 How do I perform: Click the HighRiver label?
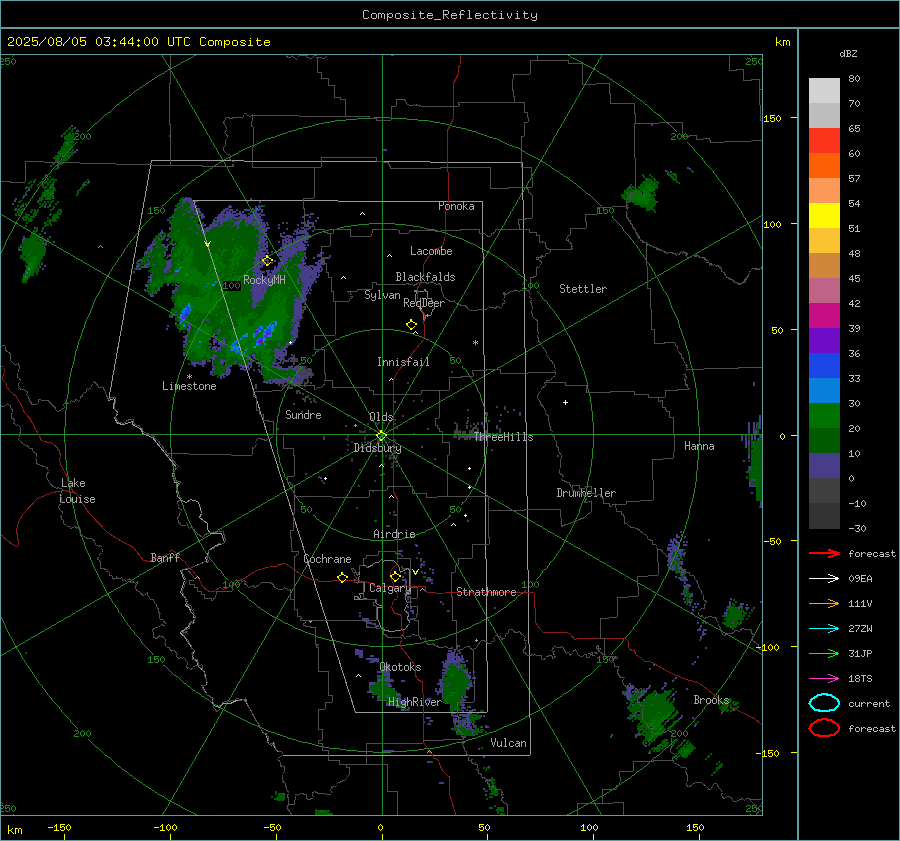pyautogui.click(x=414, y=702)
